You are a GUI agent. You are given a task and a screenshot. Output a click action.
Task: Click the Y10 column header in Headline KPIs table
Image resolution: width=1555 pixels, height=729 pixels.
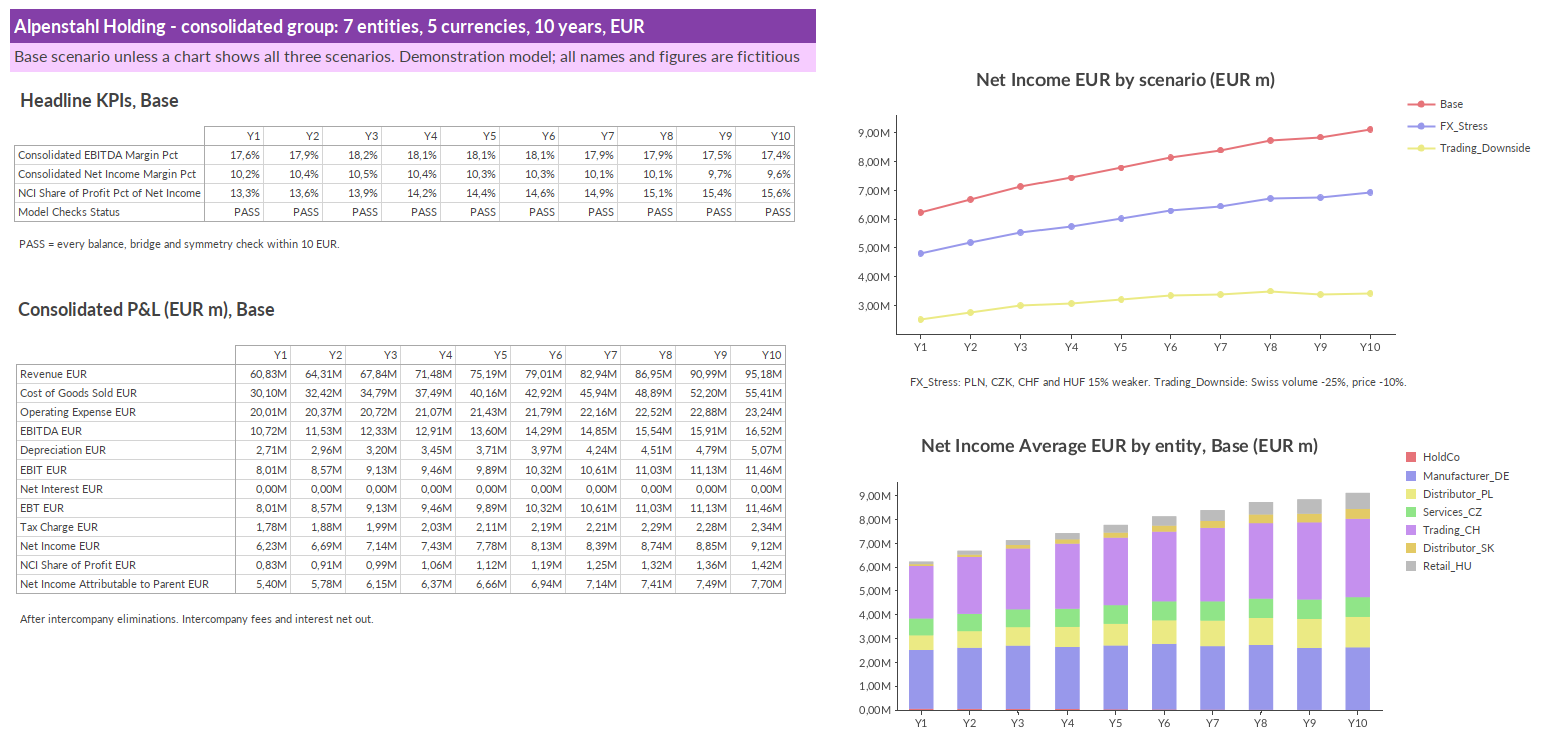tap(765, 136)
